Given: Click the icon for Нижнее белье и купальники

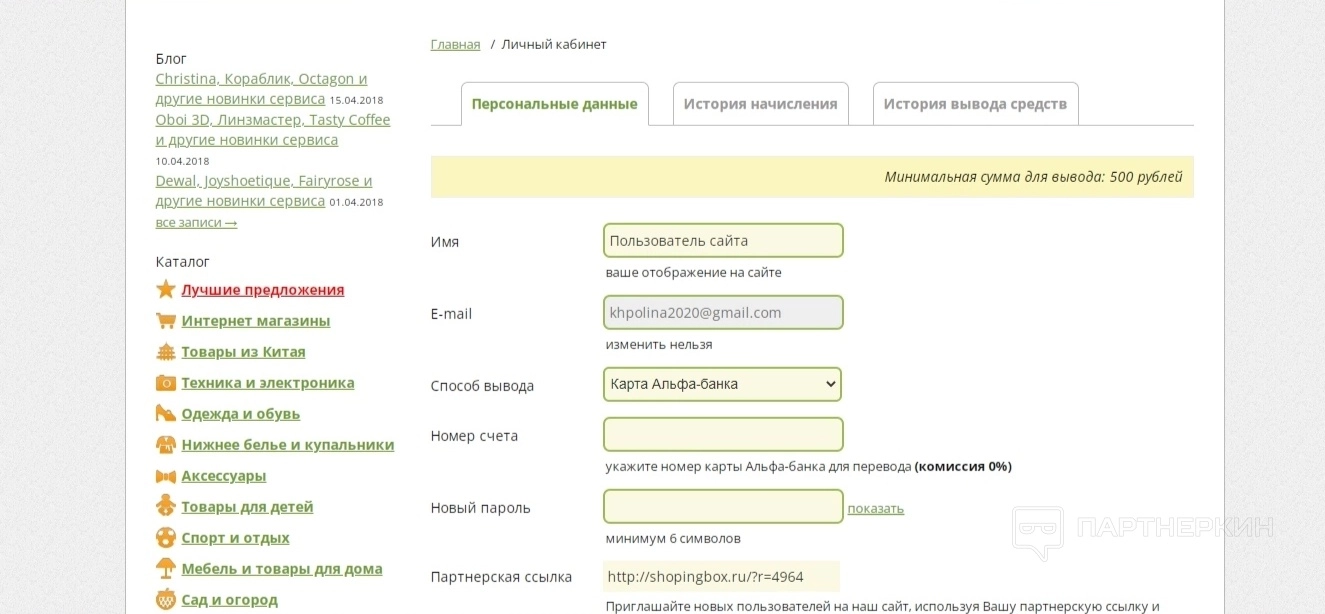Looking at the screenshot, I should 166,445.
